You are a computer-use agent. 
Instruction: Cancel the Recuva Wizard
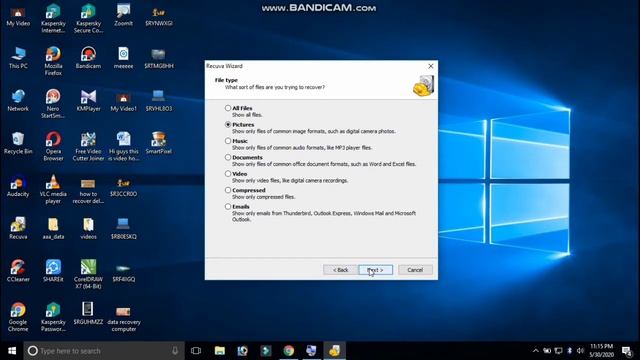click(415, 270)
